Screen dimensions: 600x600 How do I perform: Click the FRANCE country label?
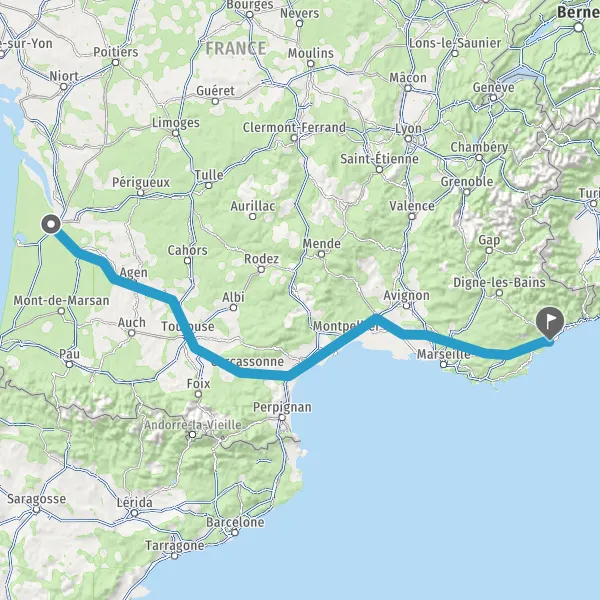click(x=236, y=49)
